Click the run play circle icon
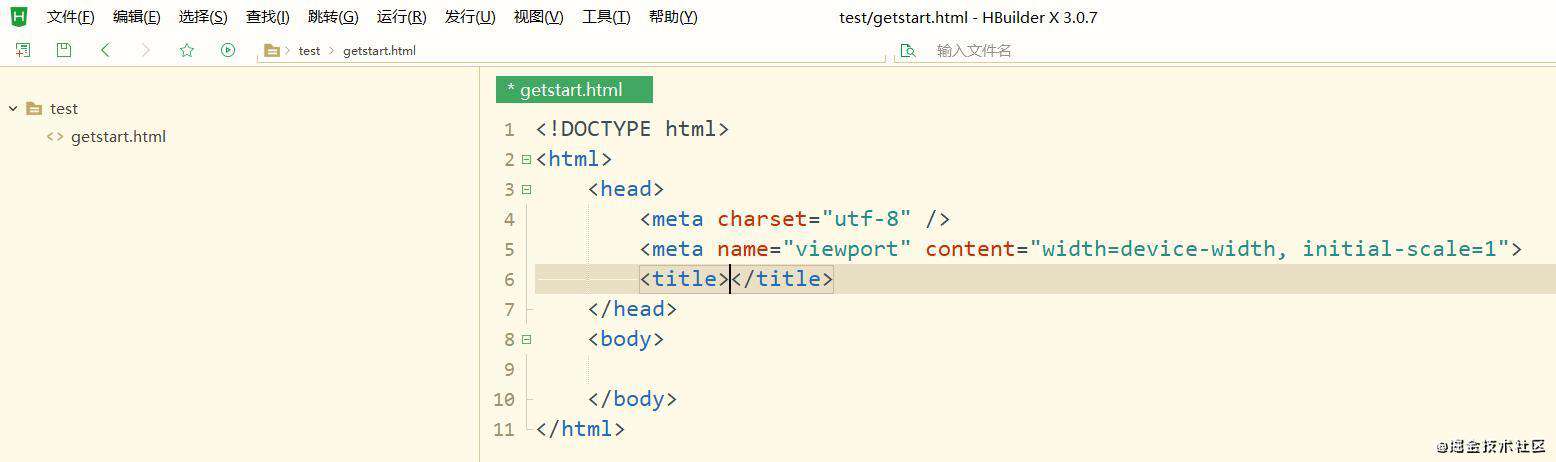Screen dimensions: 1556x462 (x=228, y=50)
